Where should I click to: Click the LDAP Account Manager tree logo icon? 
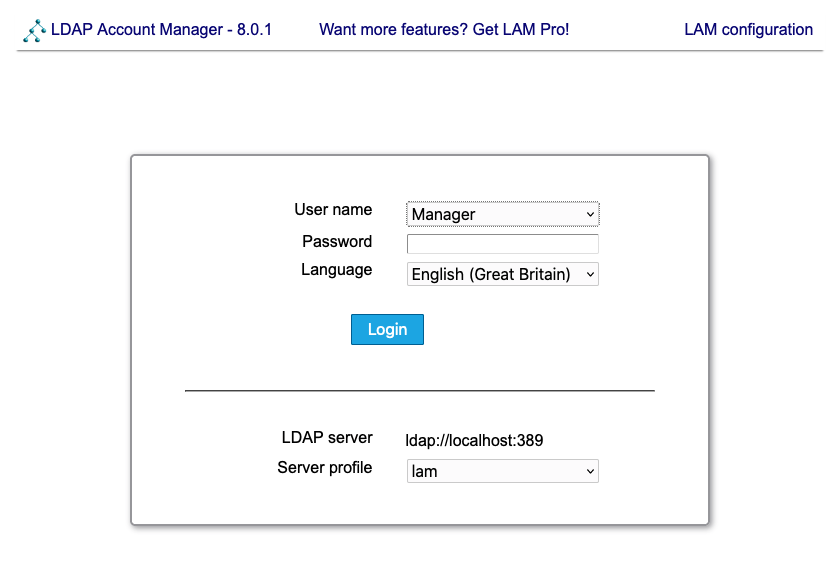pos(34,30)
